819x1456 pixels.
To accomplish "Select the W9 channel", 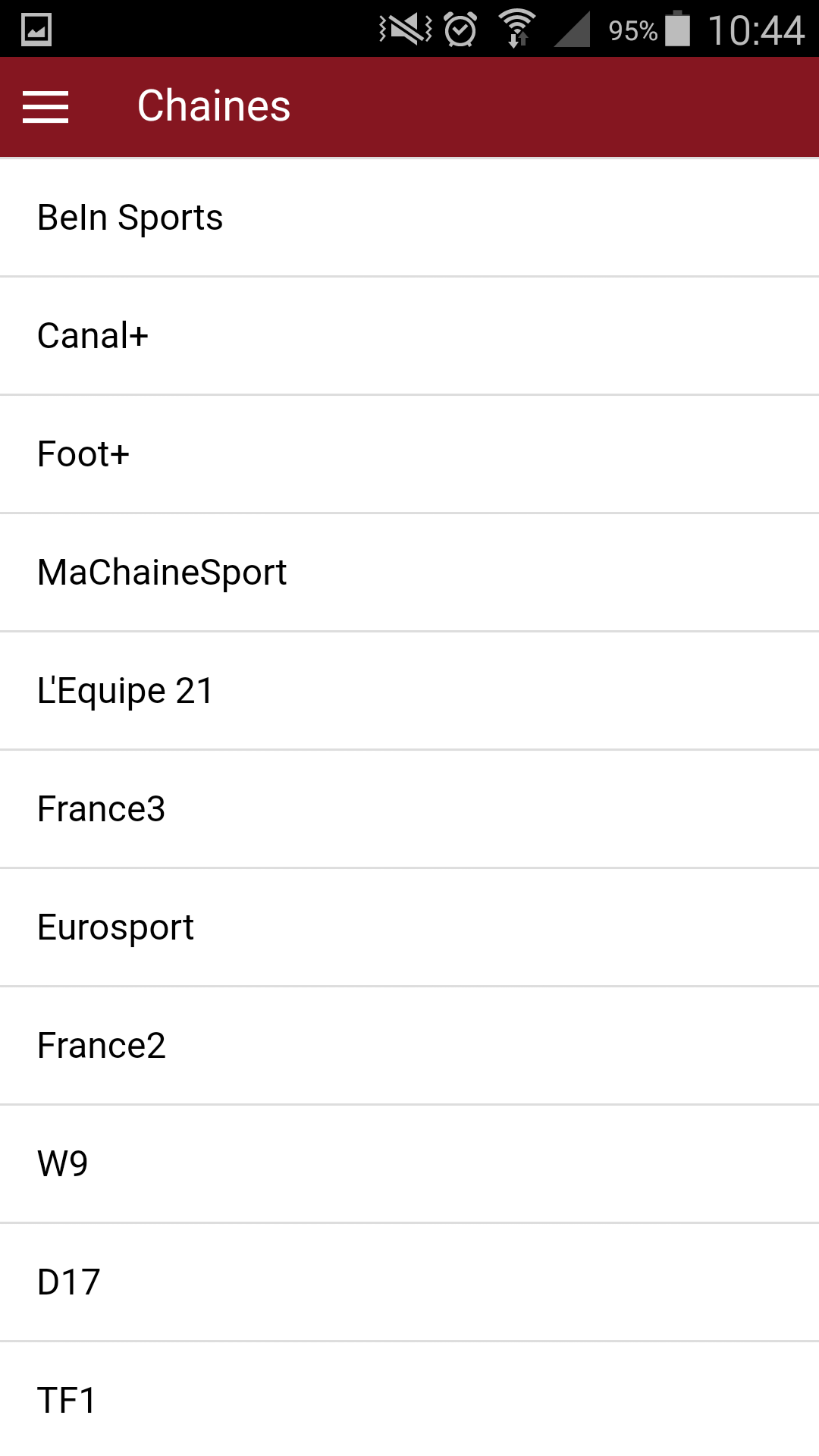I will 409,1164.
